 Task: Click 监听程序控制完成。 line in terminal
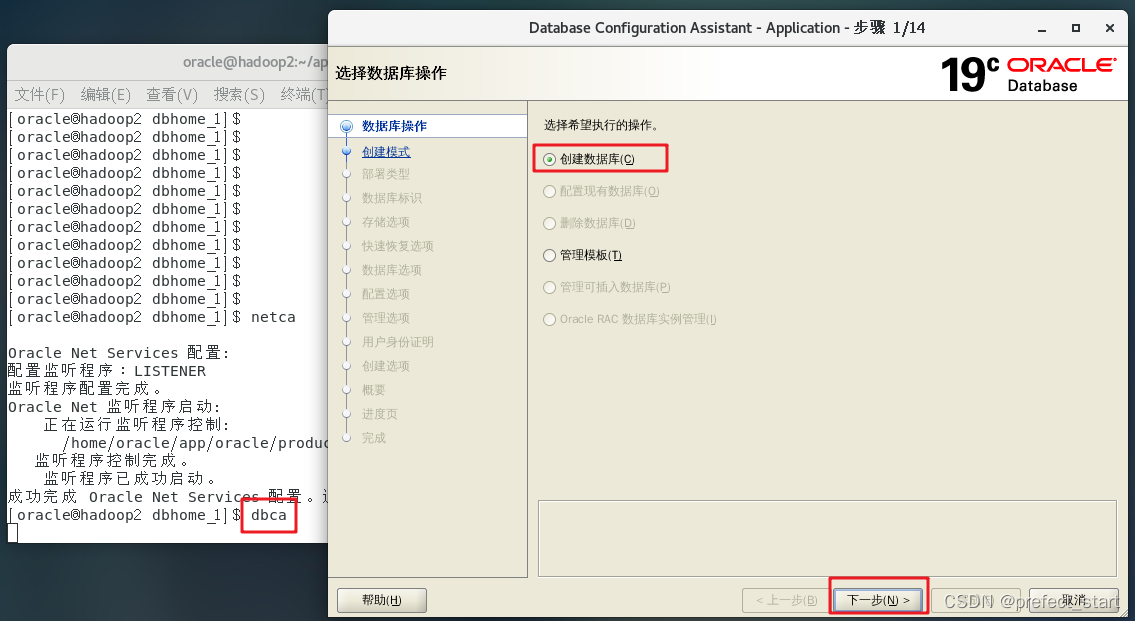[x=112, y=460]
